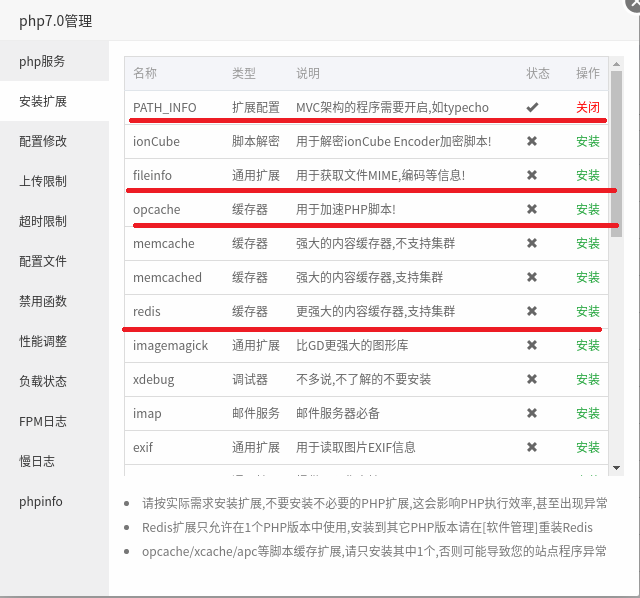This screenshot has height=598, width=640.
Task: Install the redis extension
Action: [x=588, y=311]
